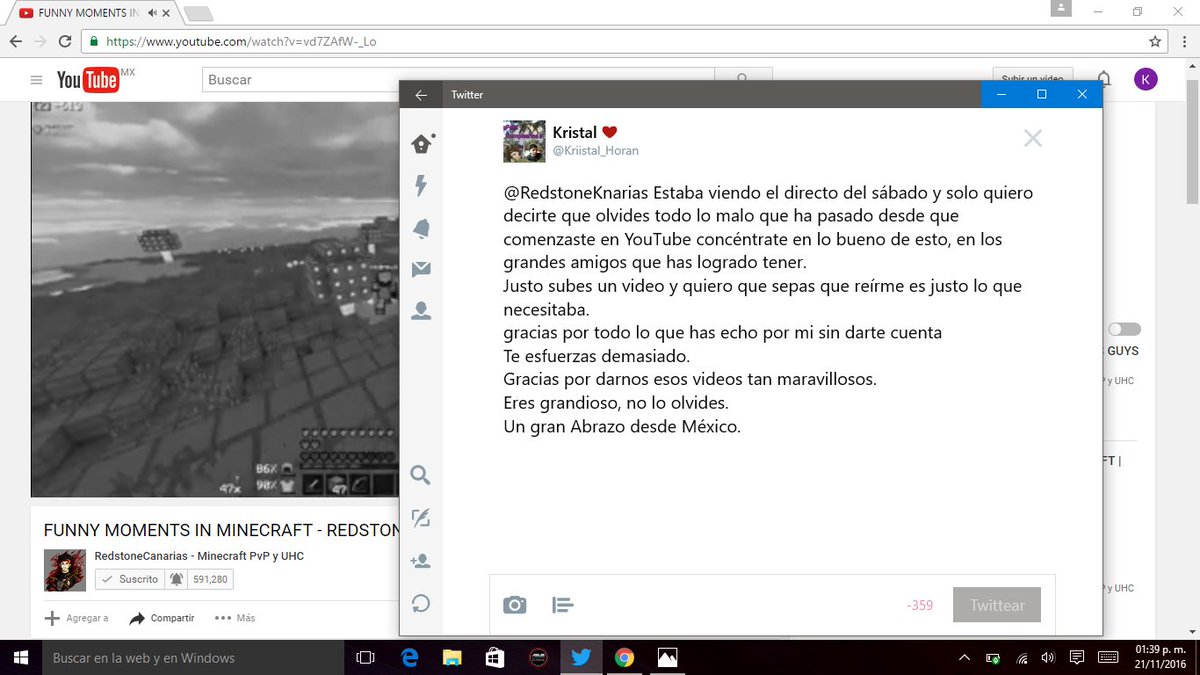1200x675 pixels.
Task: Open Notifications bell in Twitter sidebar
Action: (421, 228)
